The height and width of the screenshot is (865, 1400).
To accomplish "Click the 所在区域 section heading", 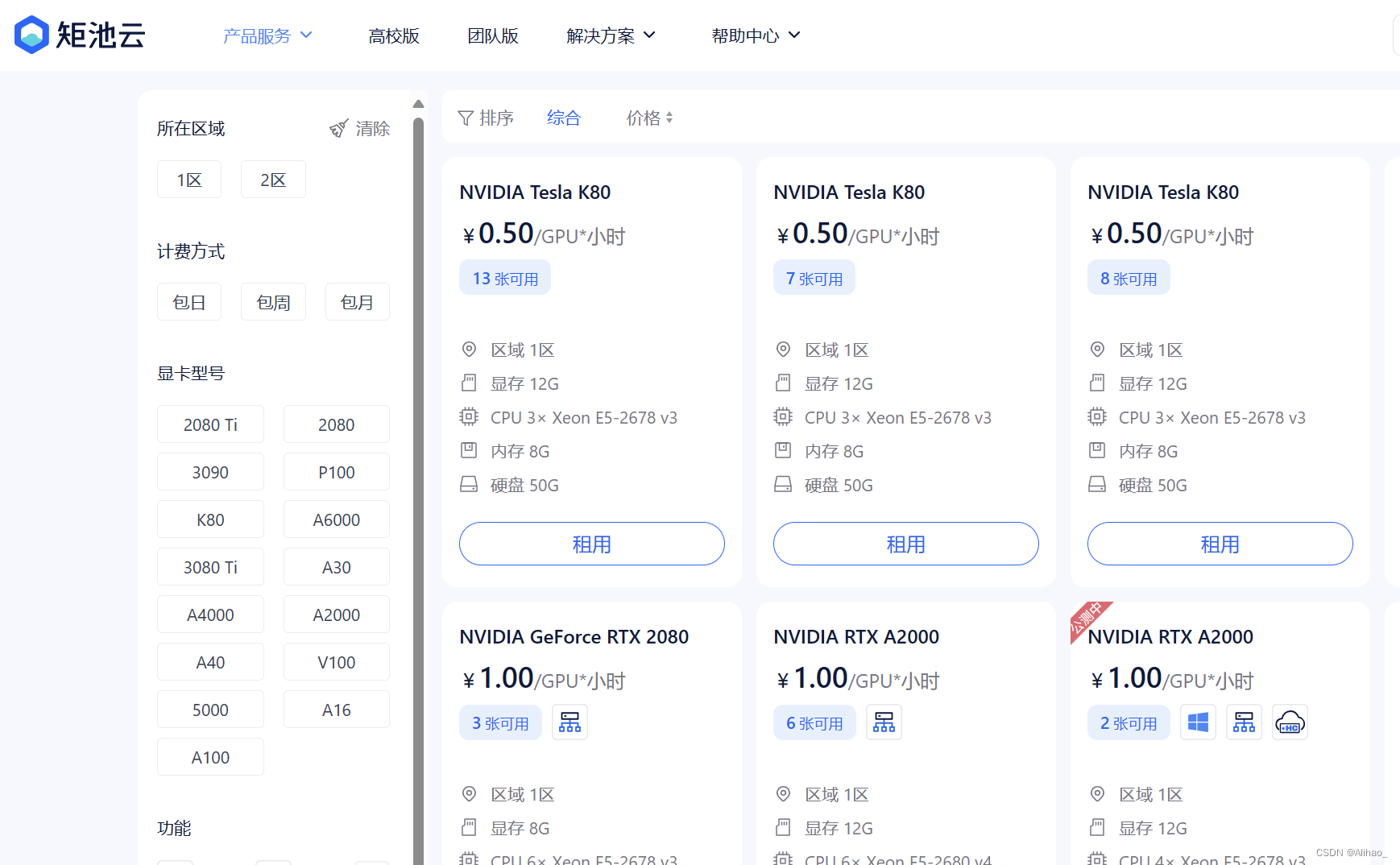I will pos(191,129).
